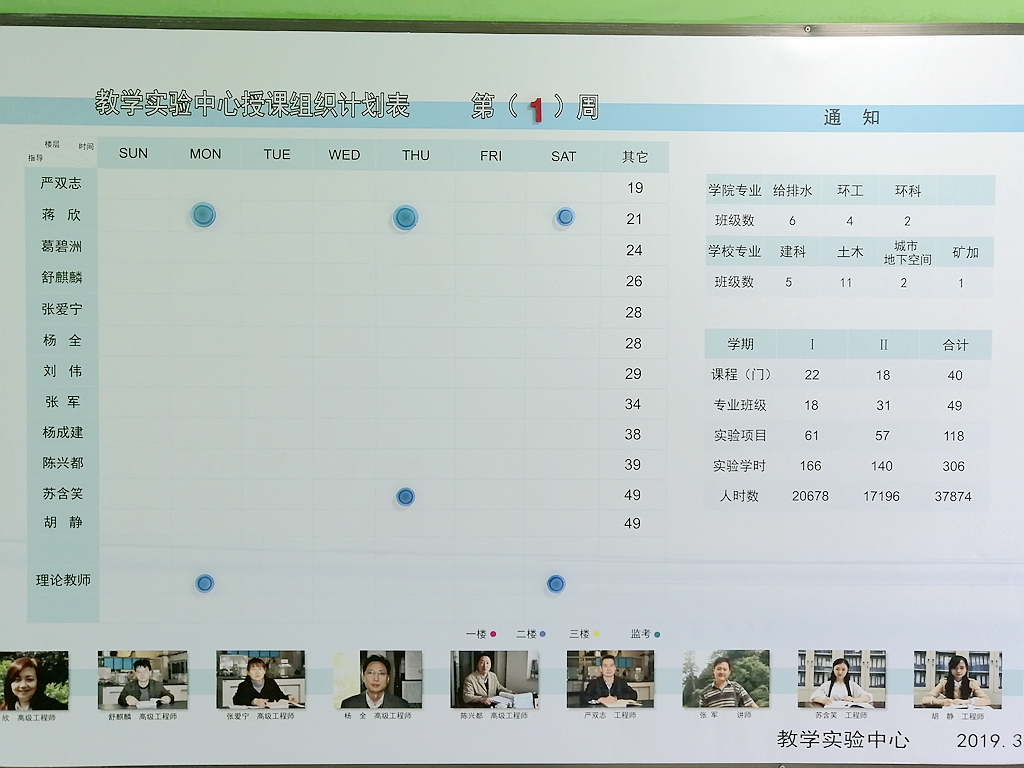
Task: Click the blue magnet in 蒋欣's SAT cell
Action: 565,217
